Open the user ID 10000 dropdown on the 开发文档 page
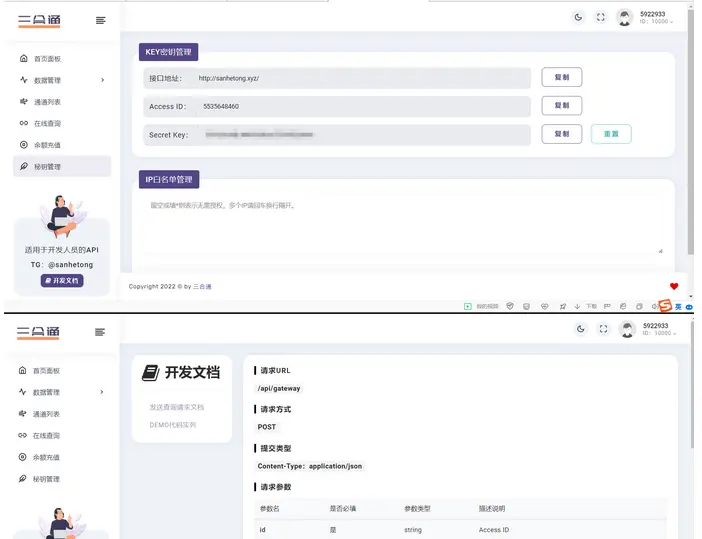The image size is (702, 539). 658,333
